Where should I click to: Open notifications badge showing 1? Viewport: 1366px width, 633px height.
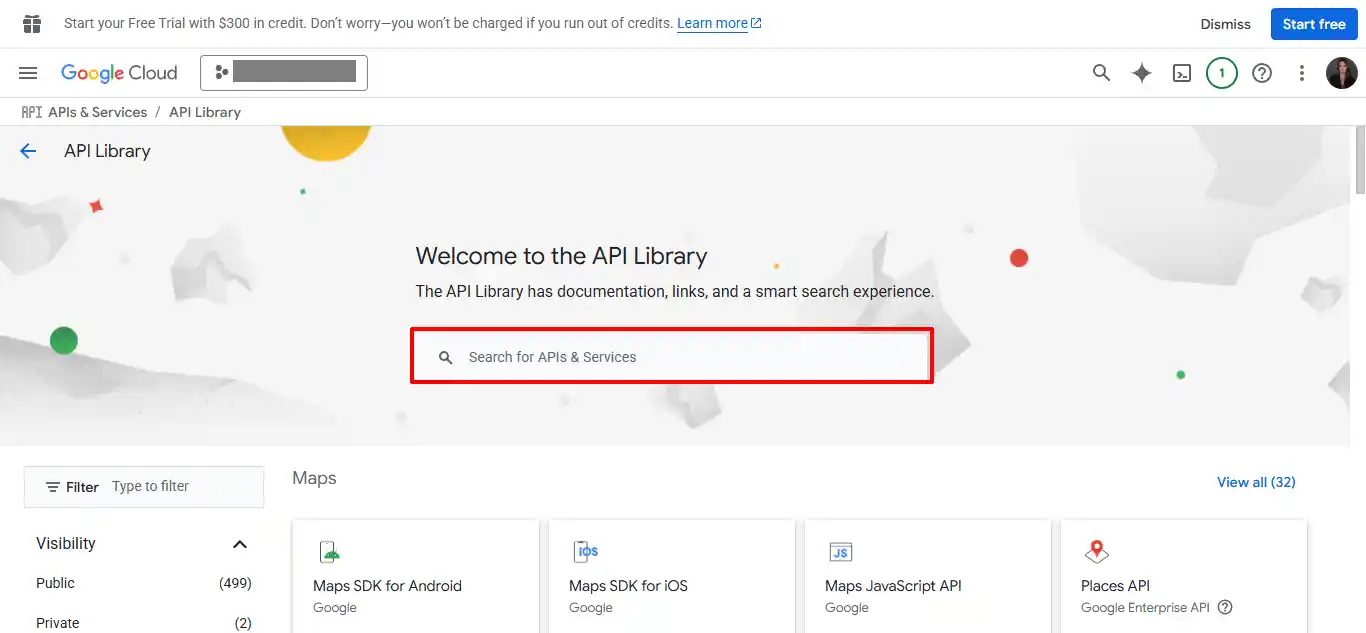1222,73
